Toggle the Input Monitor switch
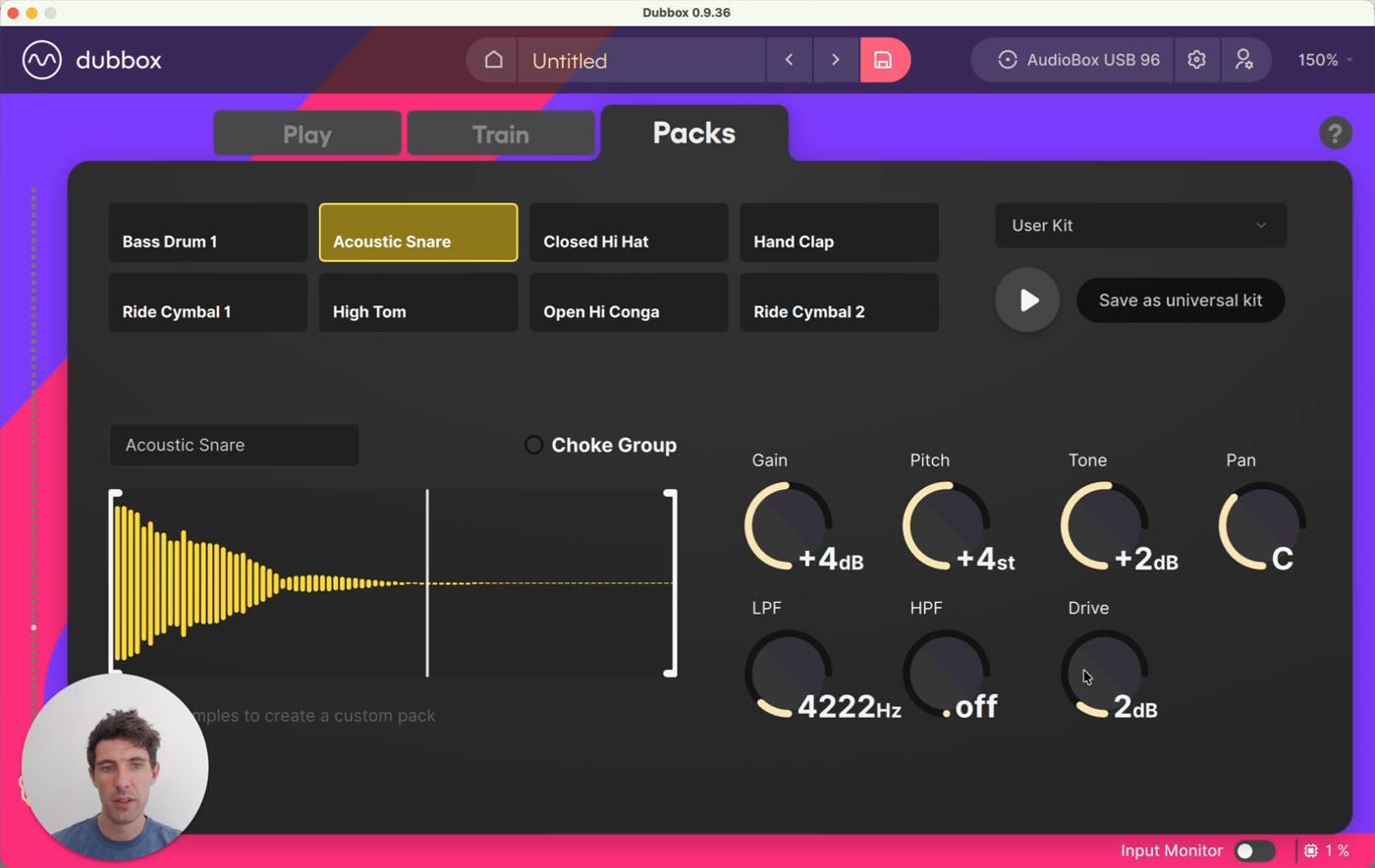 (x=1254, y=850)
